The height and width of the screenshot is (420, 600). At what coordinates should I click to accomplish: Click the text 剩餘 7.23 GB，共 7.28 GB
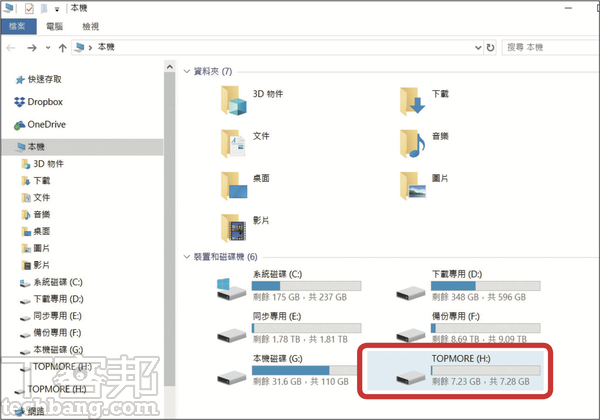(x=481, y=381)
